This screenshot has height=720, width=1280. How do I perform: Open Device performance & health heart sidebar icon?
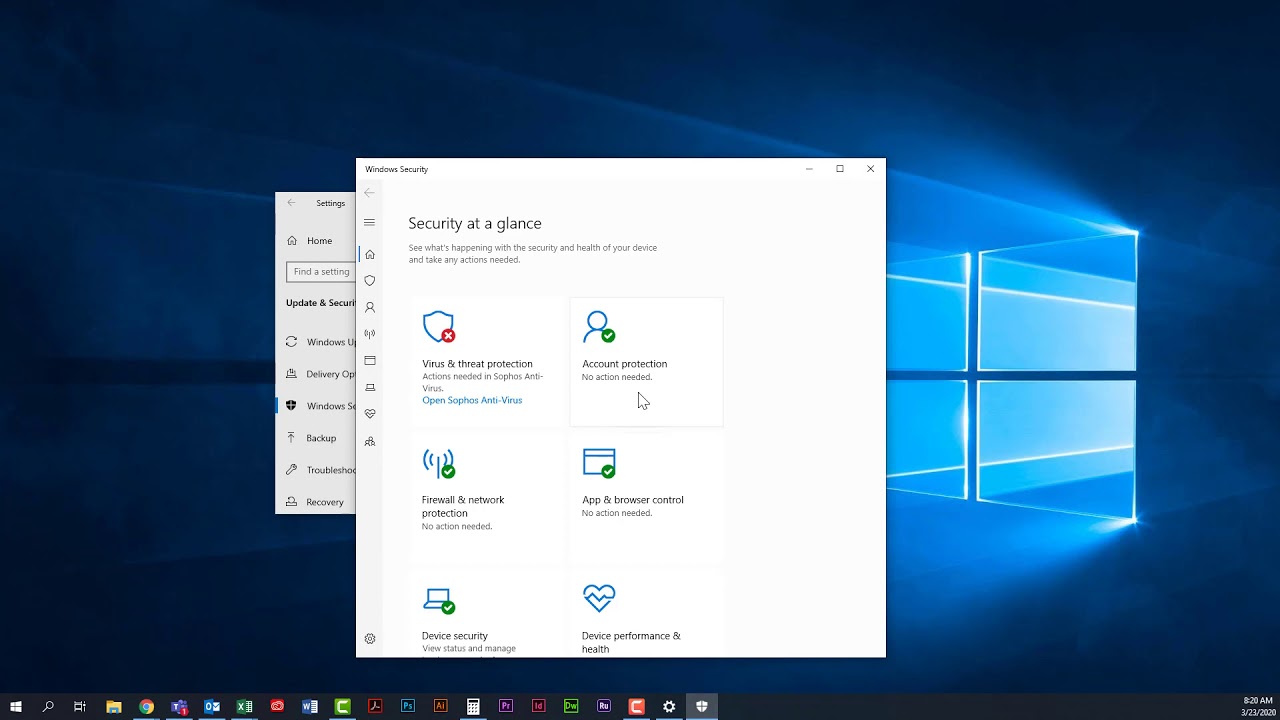pos(369,414)
